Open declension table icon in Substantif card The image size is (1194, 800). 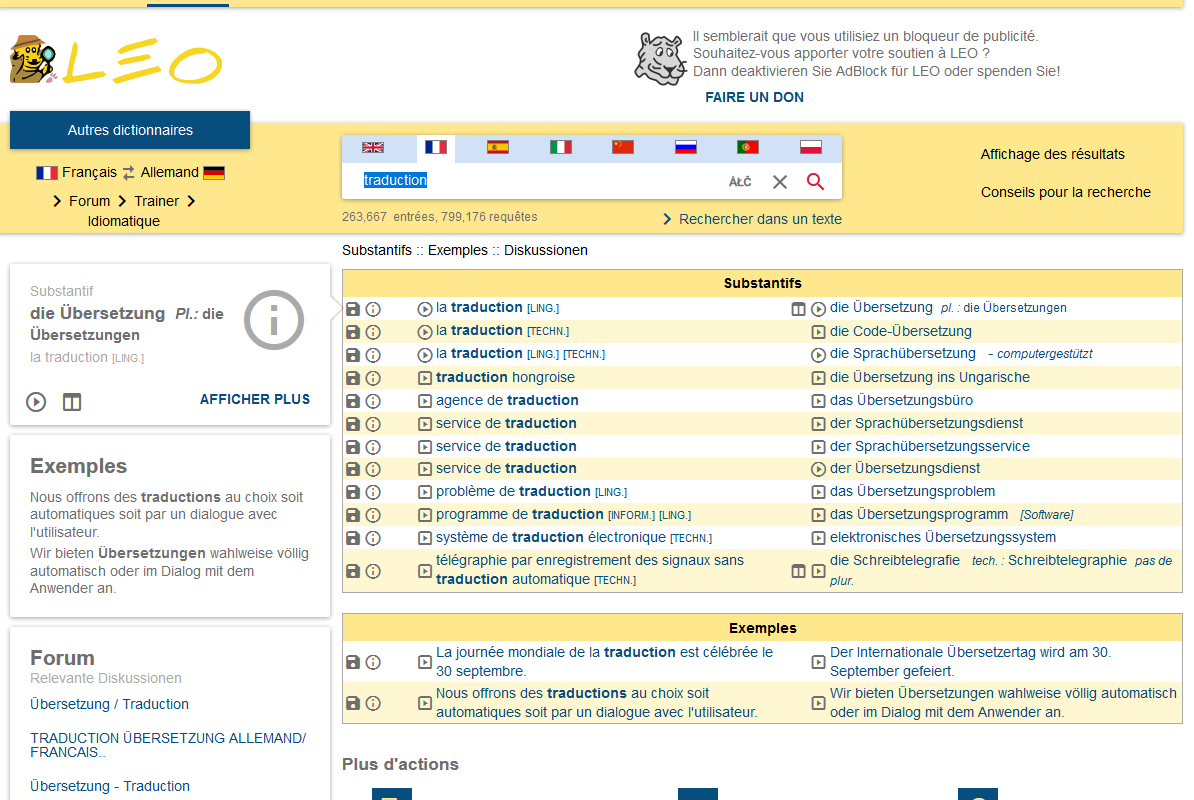click(72, 402)
